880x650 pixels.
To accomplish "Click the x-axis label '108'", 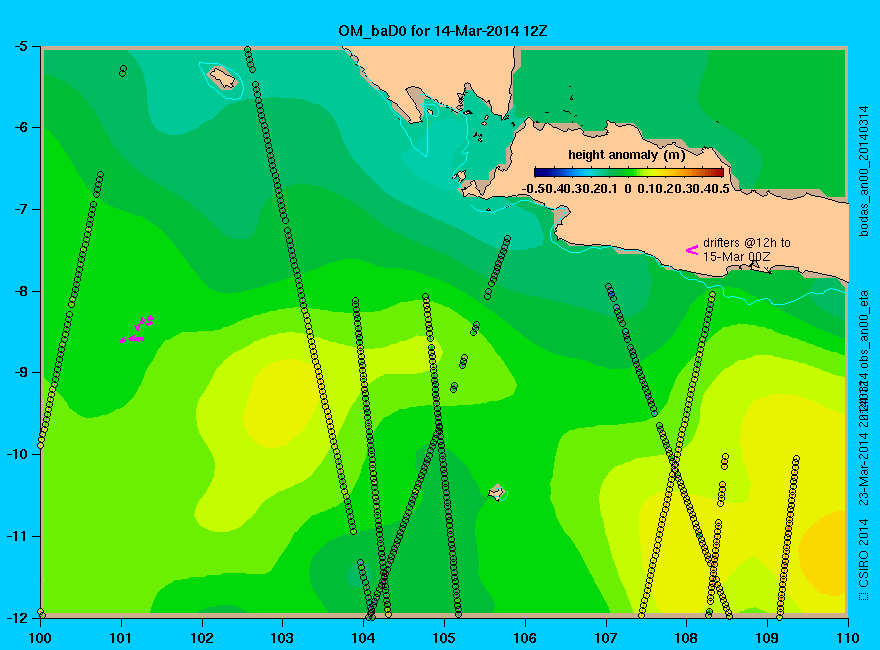I will point(686,638).
